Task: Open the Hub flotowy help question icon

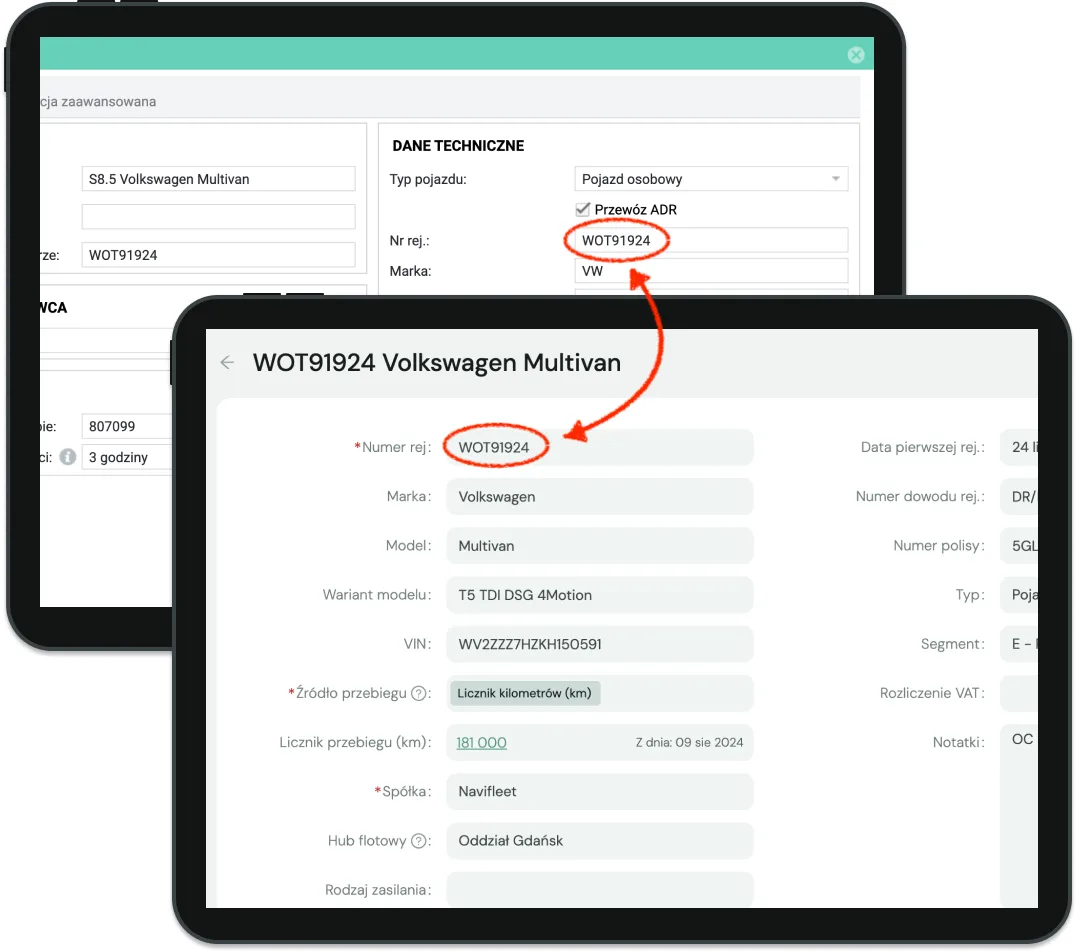Action: click(419, 841)
